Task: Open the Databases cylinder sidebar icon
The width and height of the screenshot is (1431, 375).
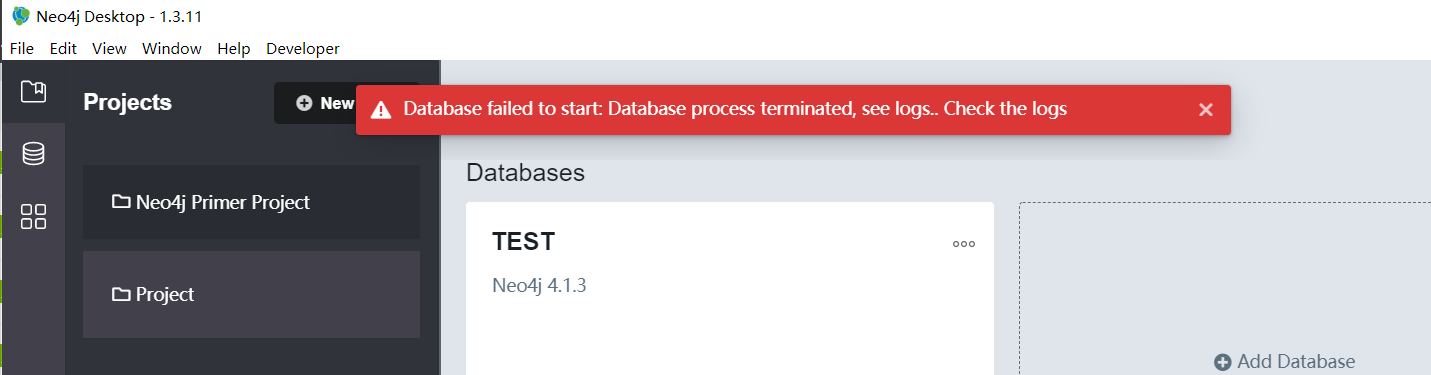Action: click(x=33, y=154)
